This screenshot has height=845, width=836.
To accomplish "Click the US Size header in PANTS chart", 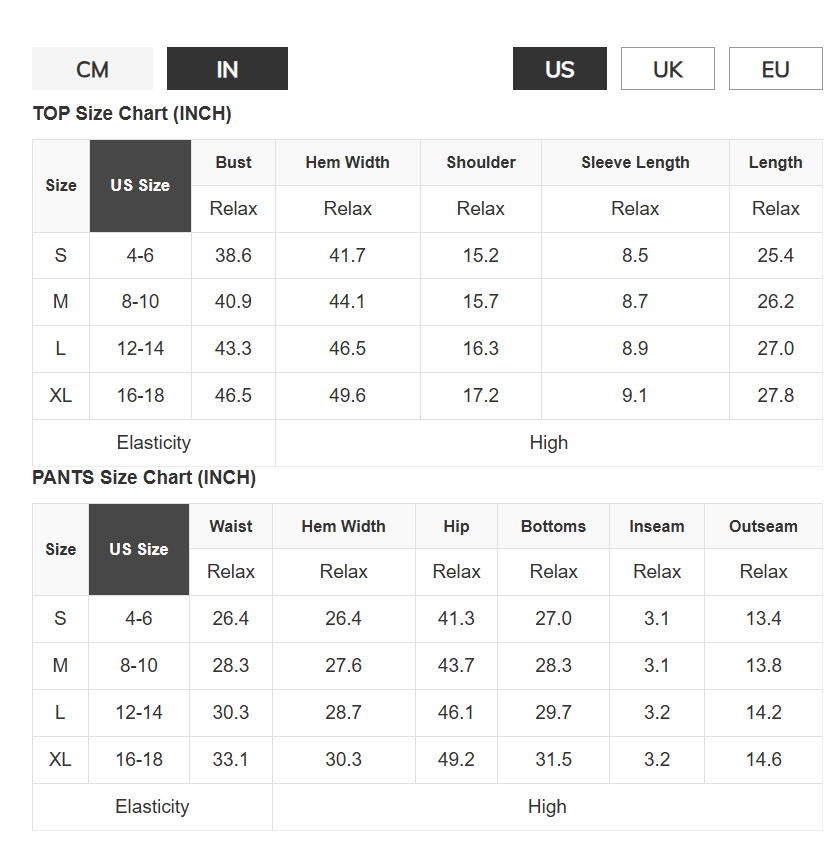I will tap(139, 549).
